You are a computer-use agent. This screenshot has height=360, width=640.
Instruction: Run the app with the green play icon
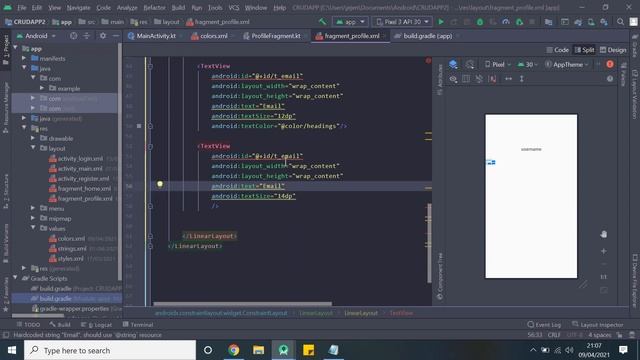point(441,22)
